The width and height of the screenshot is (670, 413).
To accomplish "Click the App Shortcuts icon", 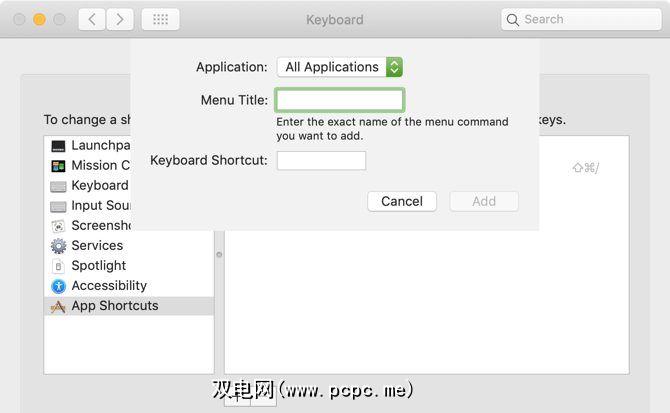I will pos(58,306).
